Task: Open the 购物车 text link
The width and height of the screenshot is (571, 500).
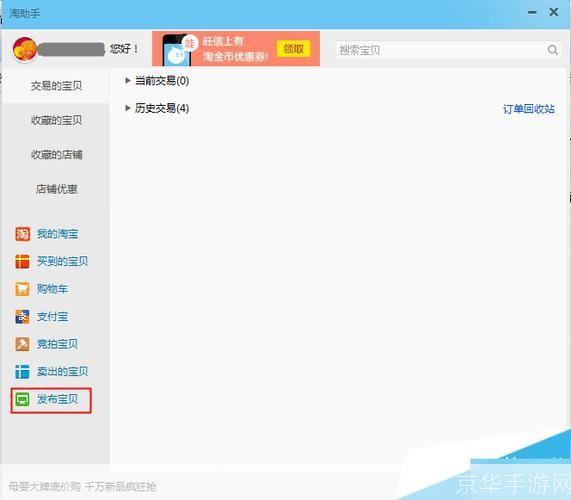Action: pos(52,289)
